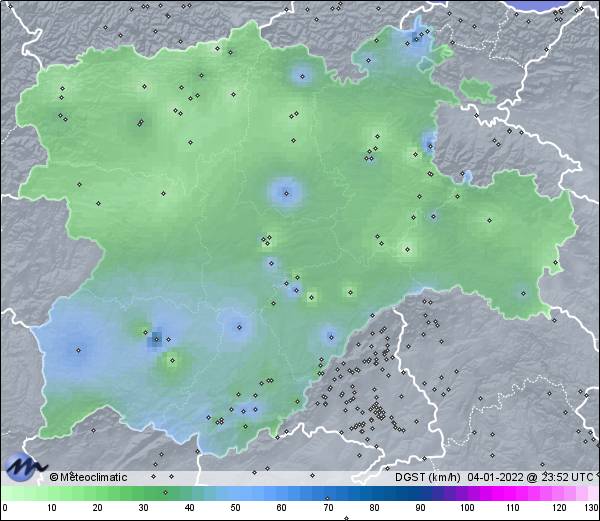Click the scale label 30
Image resolution: width=600 pixels, height=521 pixels.
[143, 508]
